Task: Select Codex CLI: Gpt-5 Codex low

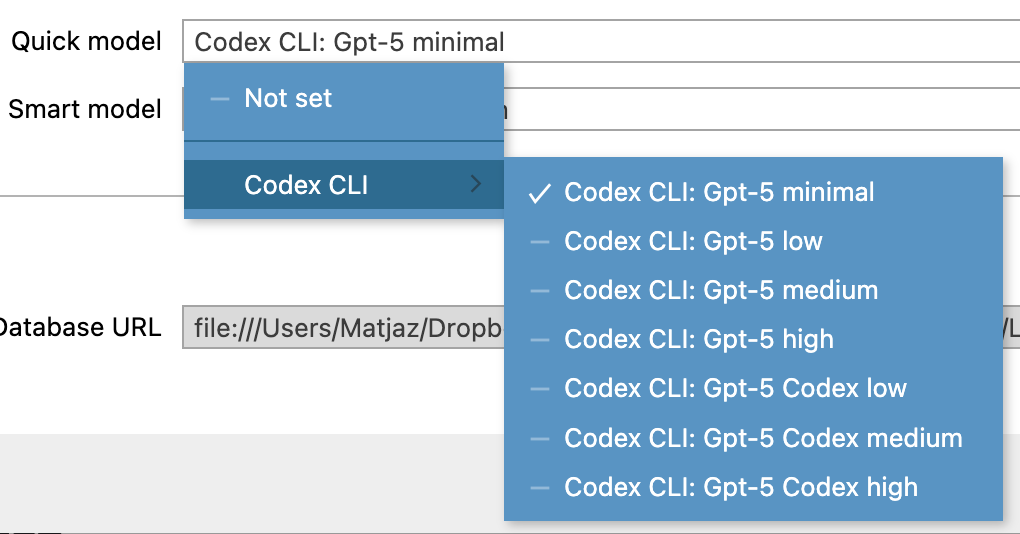Action: pyautogui.click(x=735, y=388)
